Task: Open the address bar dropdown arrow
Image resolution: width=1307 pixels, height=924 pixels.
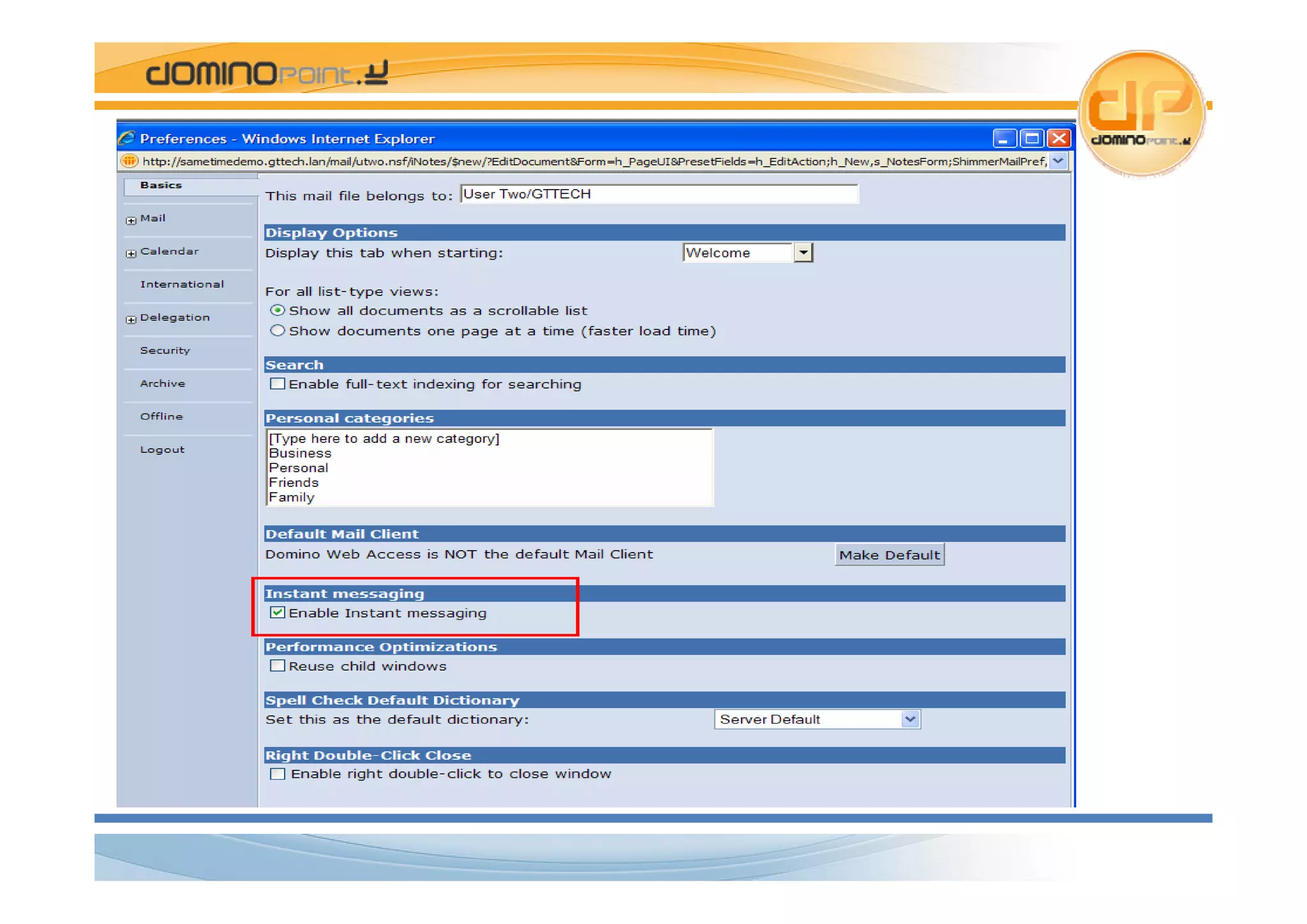Action: pyautogui.click(x=1058, y=161)
